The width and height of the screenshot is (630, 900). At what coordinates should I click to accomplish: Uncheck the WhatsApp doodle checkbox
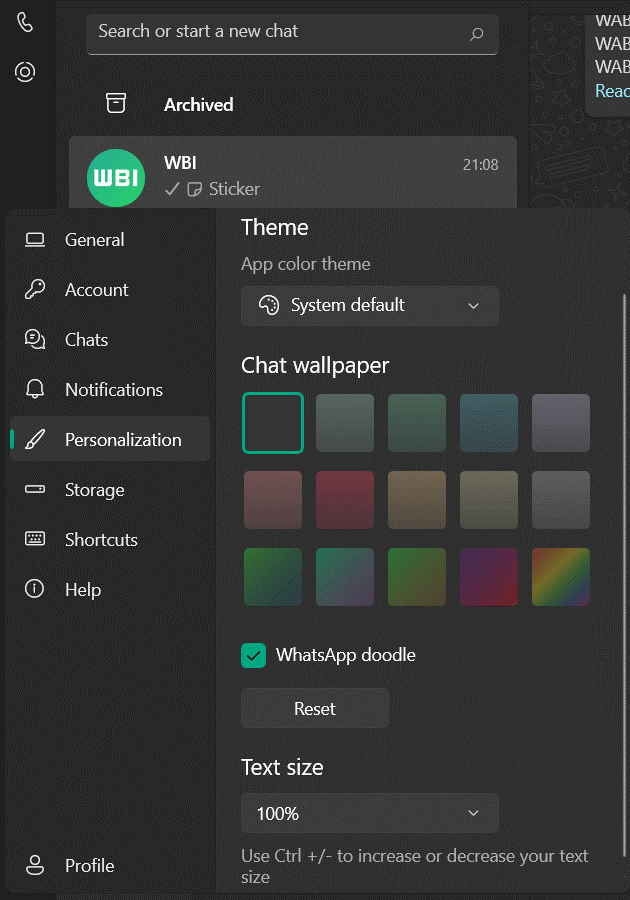click(254, 655)
